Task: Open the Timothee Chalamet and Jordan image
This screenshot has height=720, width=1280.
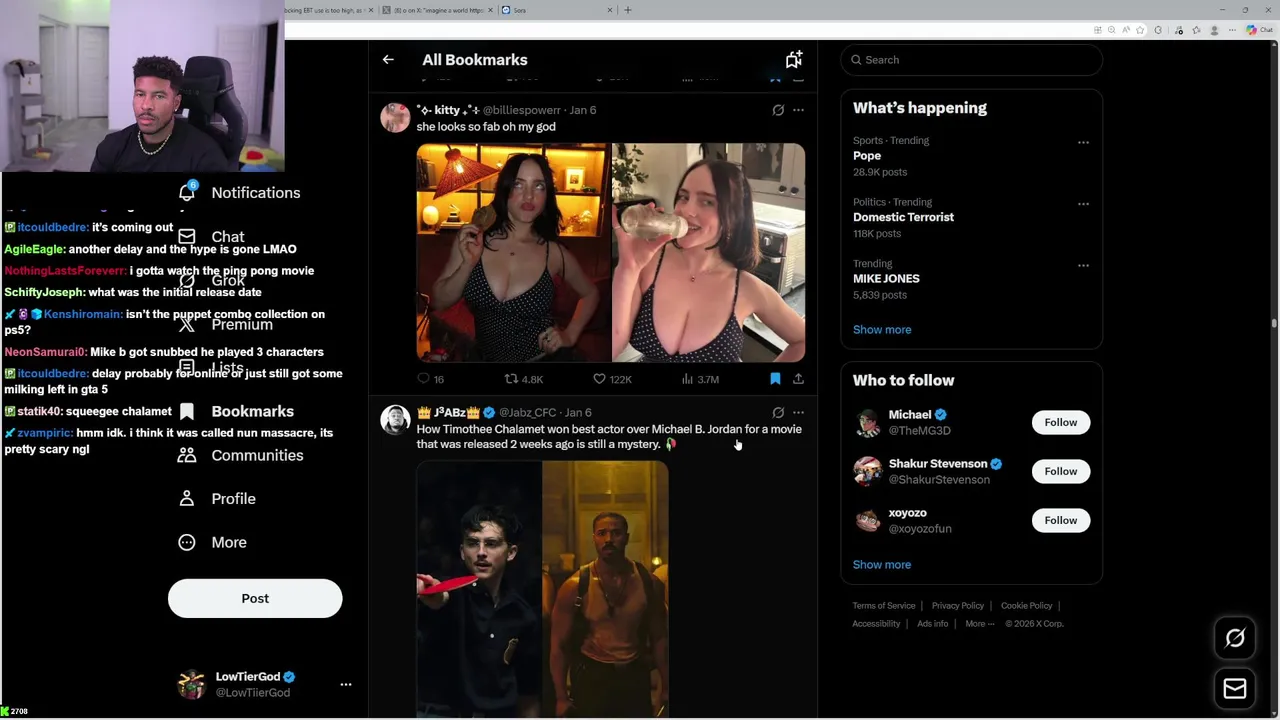Action: pos(542,590)
